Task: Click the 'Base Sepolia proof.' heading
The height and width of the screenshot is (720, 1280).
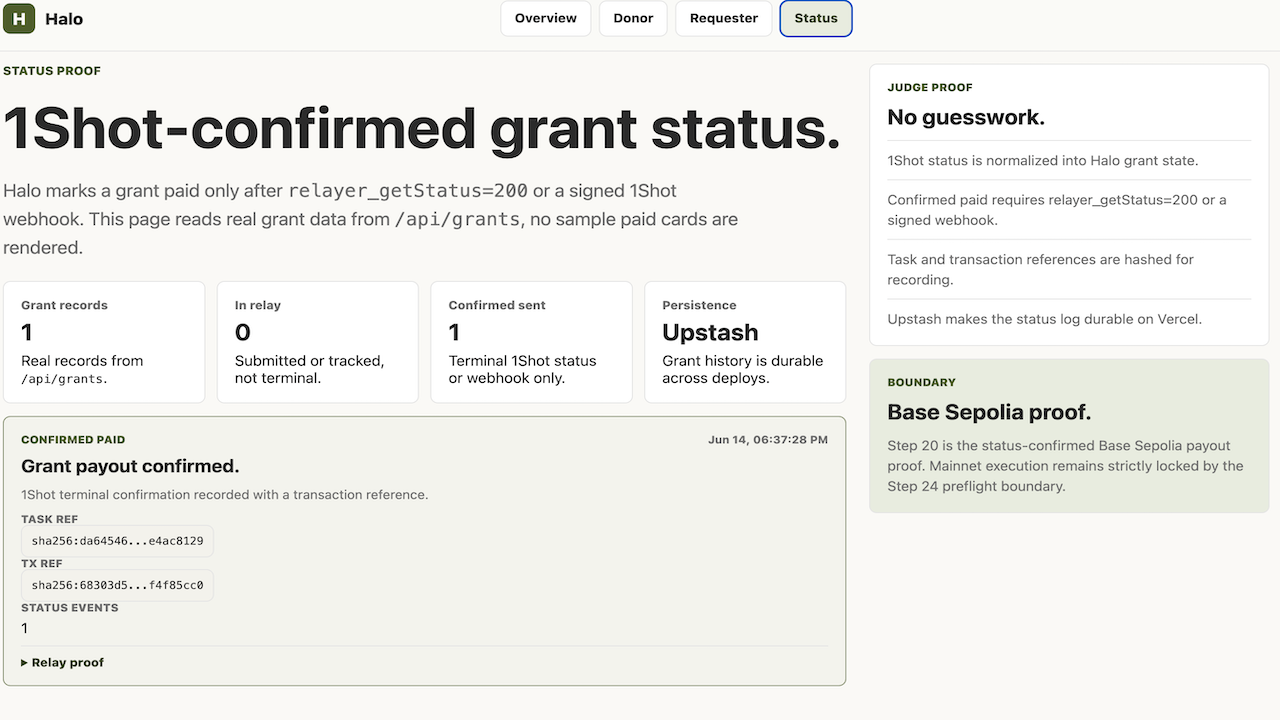Action: pos(989,412)
